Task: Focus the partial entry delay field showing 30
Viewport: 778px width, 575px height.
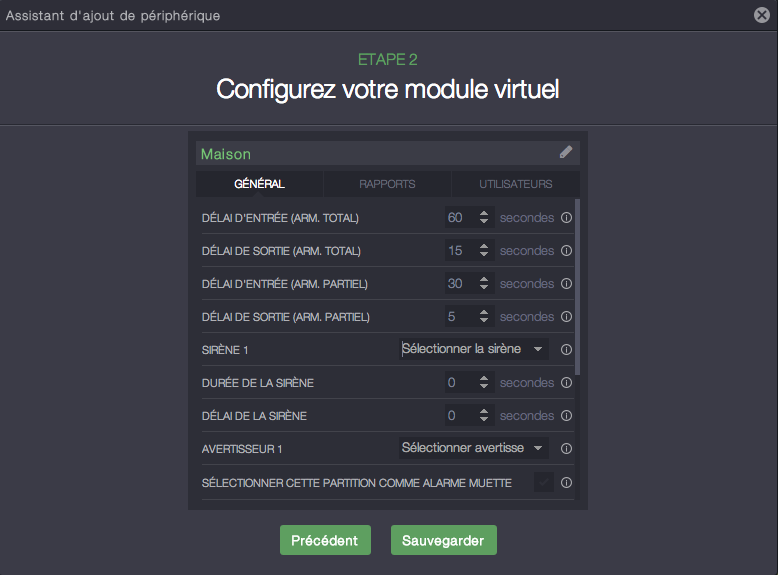Action: tap(469, 283)
